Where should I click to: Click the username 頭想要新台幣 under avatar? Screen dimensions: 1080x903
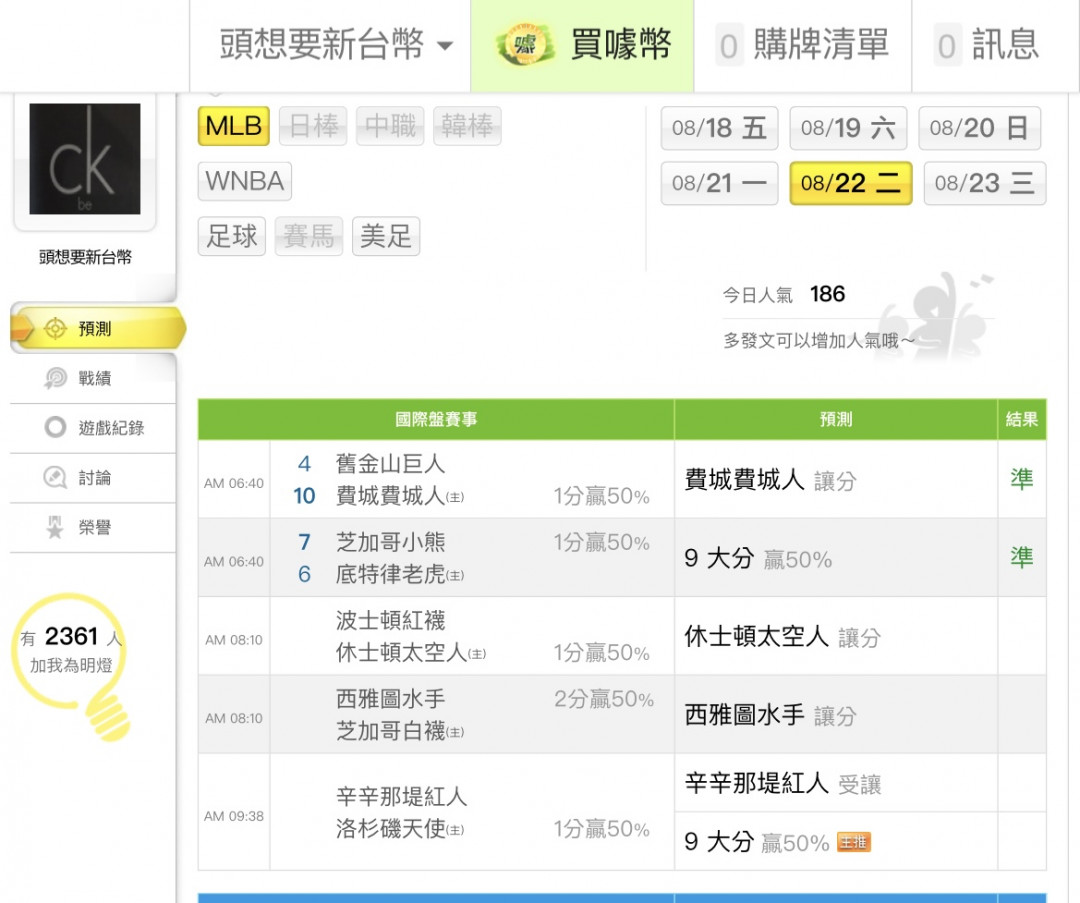(85, 258)
